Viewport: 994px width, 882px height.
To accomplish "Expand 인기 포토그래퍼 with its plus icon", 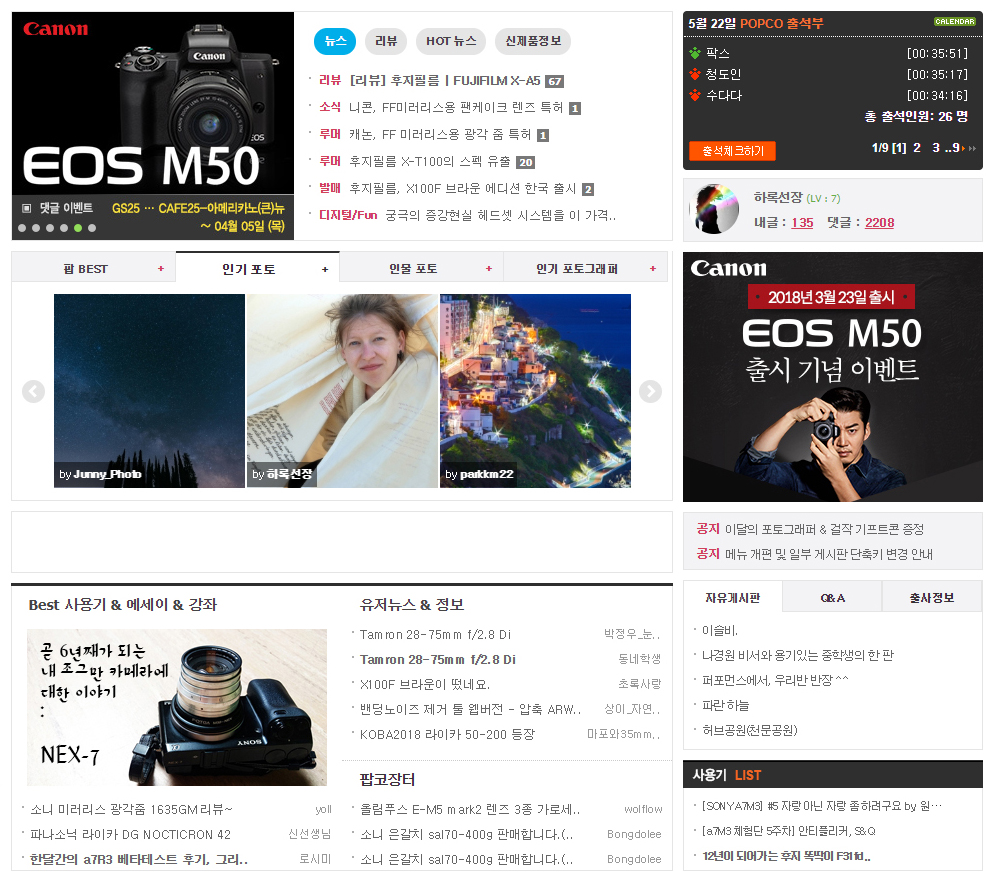I will (x=653, y=269).
